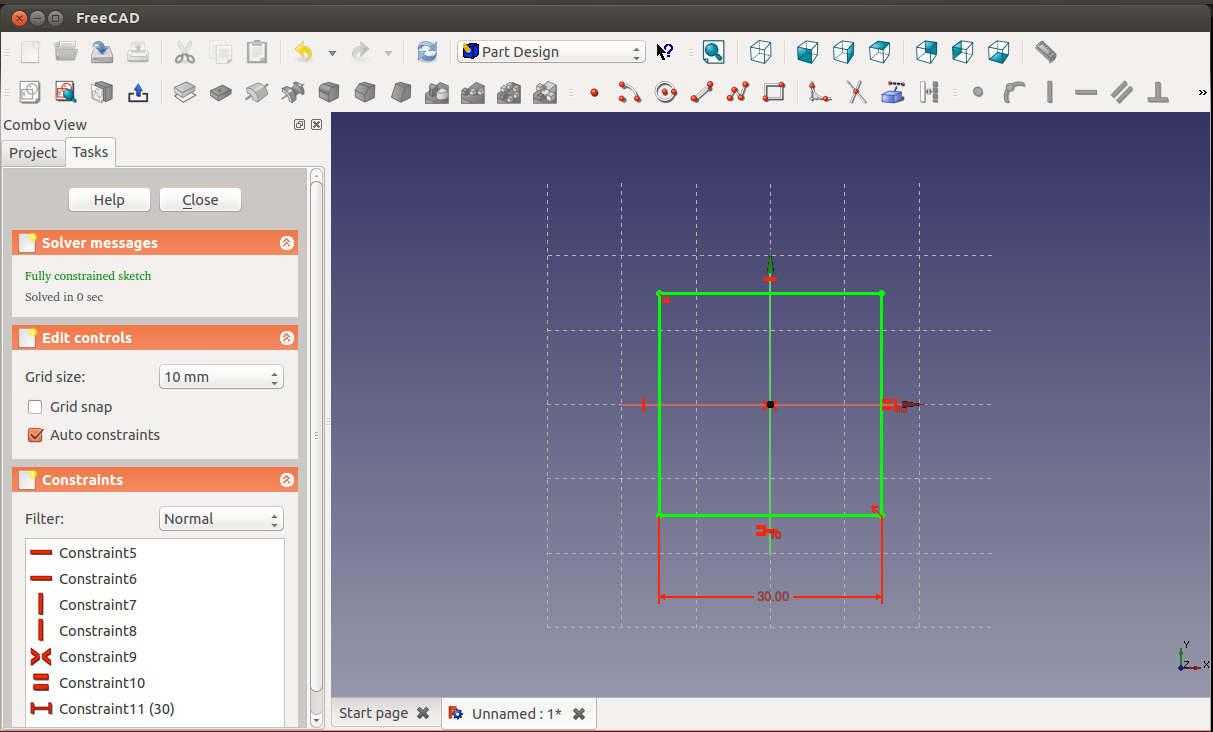
Task: Collapse the Constraints panel section
Action: point(287,480)
